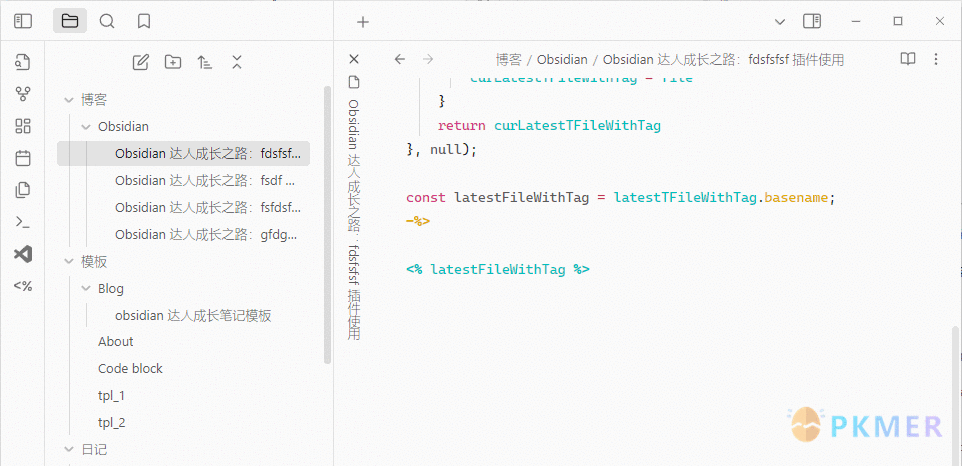The width and height of the screenshot is (962, 466).
Task: Click the -%> closing tag line
Action: pos(418,221)
